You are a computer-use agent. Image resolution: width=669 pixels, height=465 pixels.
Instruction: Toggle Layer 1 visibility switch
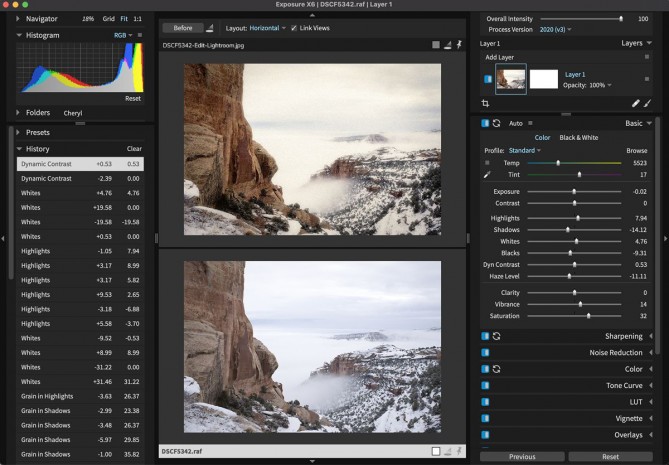pyautogui.click(x=488, y=79)
